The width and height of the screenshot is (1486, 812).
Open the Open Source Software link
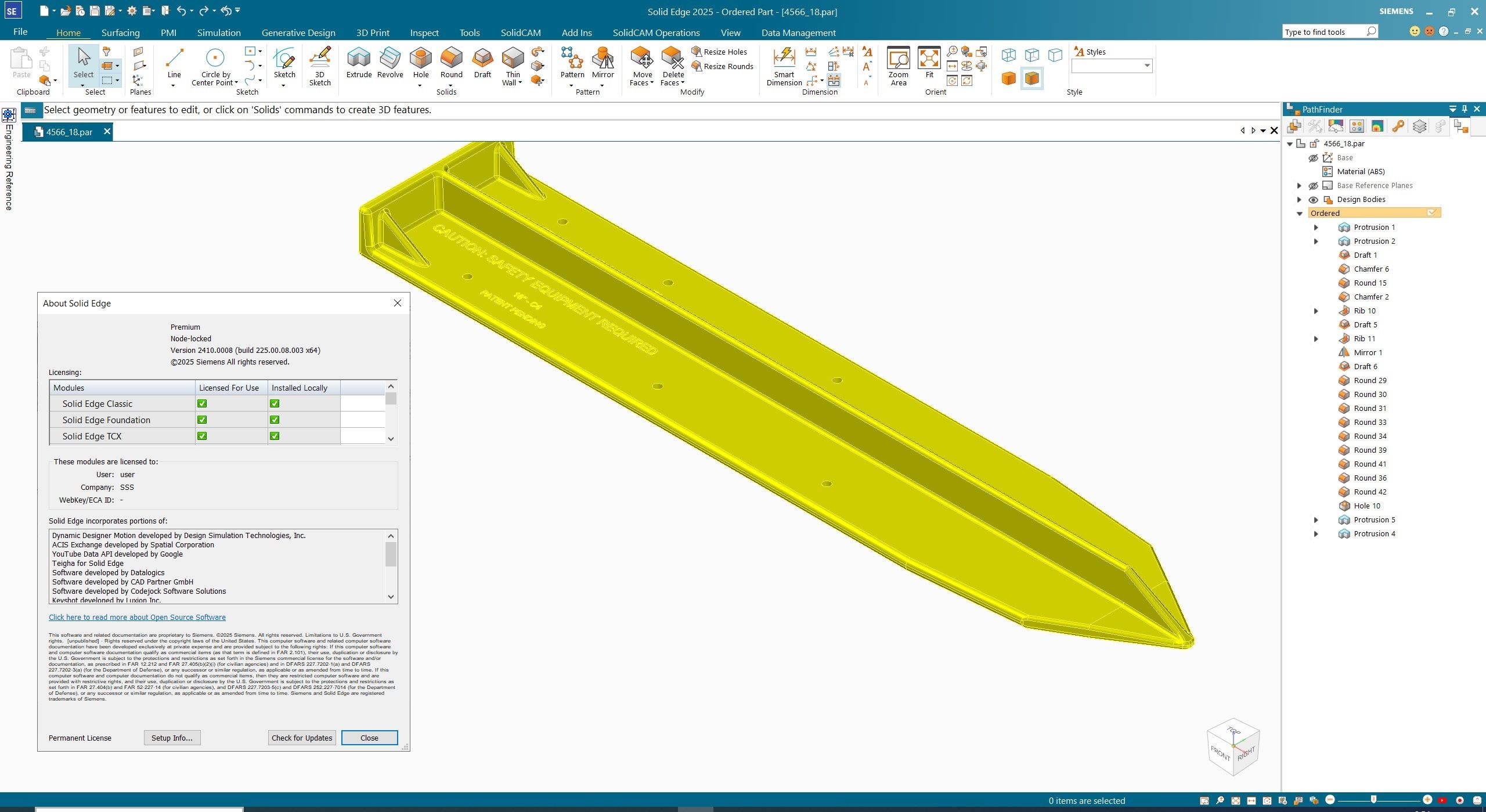pyautogui.click(x=137, y=617)
